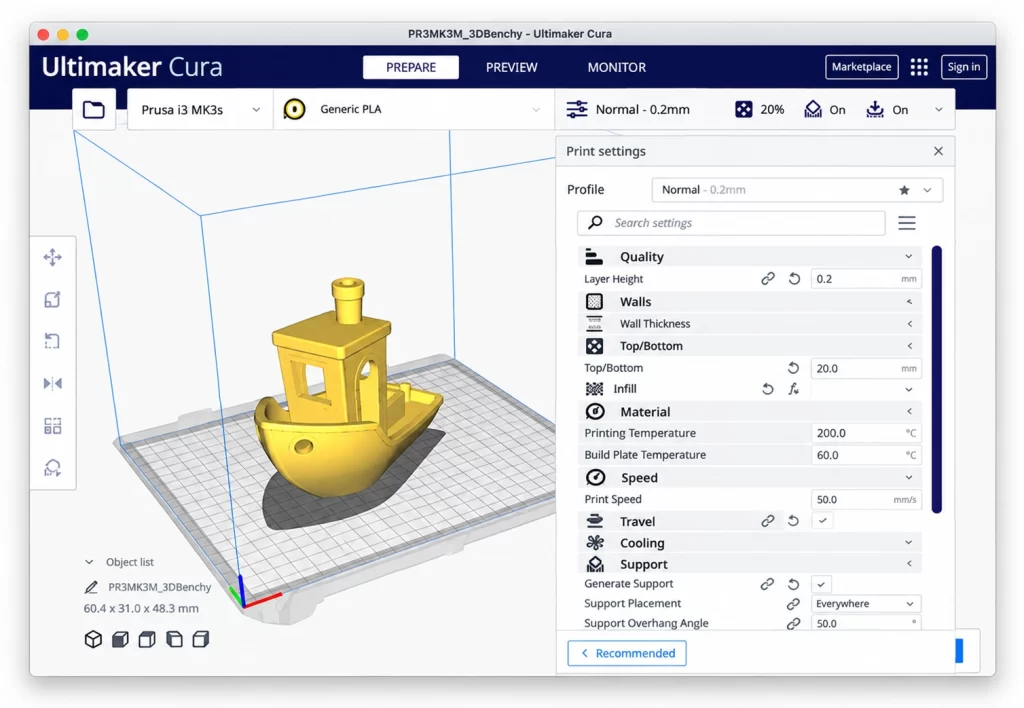Switch to right side view cube icon
Image resolution: width=1024 pixels, height=708 pixels.
[201, 639]
